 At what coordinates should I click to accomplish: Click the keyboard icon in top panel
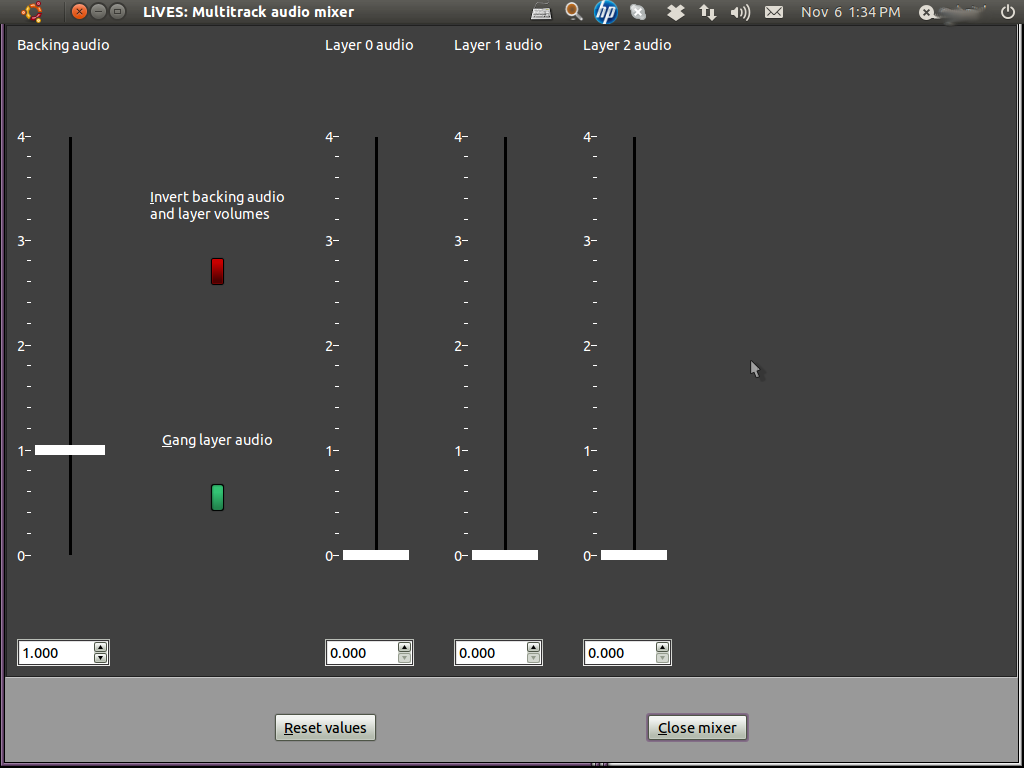pyautogui.click(x=541, y=12)
